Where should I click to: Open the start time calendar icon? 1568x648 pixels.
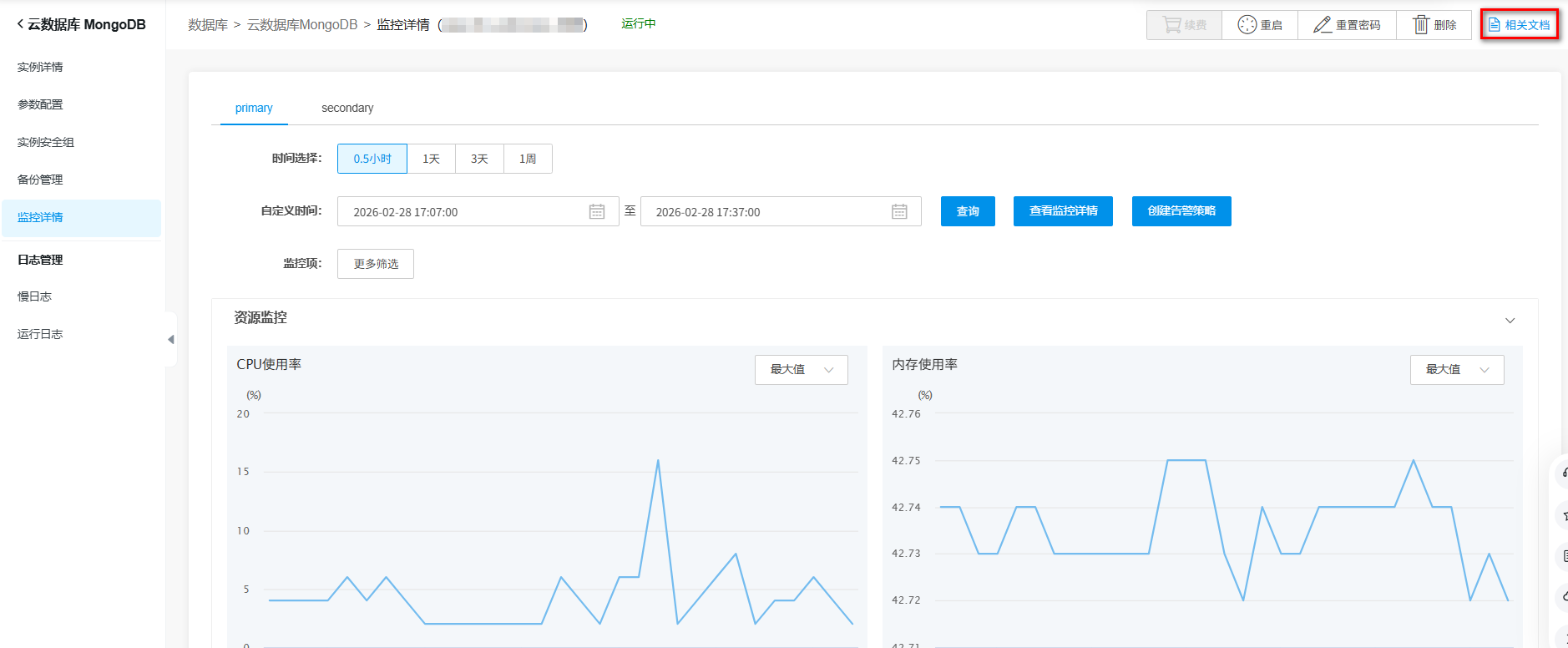[597, 212]
